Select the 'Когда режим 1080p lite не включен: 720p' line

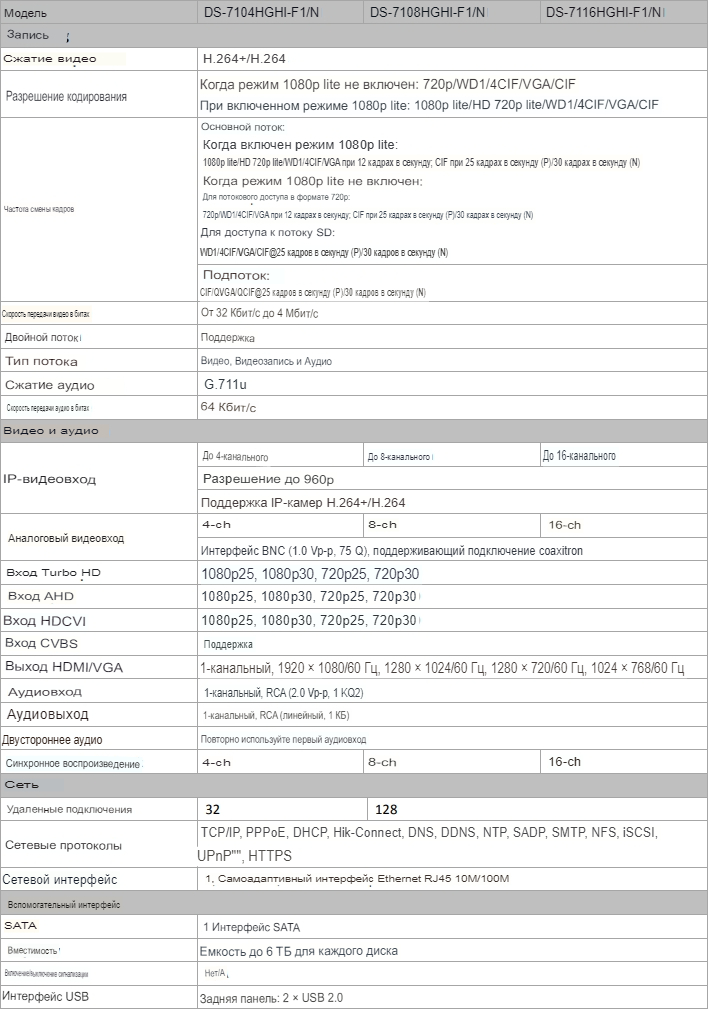click(x=388, y=84)
